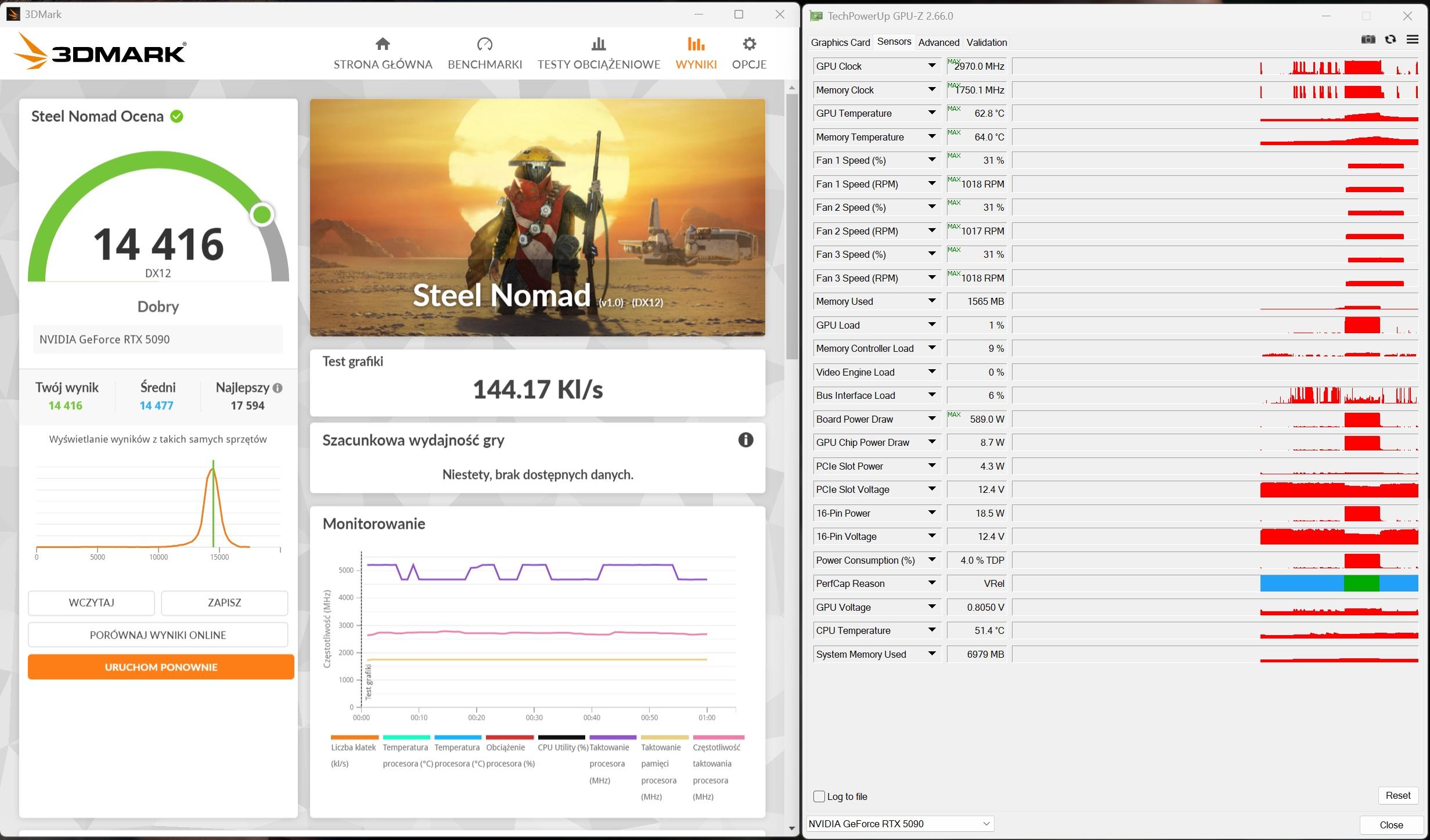This screenshot has width=1430, height=840.
Task: Open Testy Obciążeniowe stress tests icon
Action: pyautogui.click(x=598, y=44)
